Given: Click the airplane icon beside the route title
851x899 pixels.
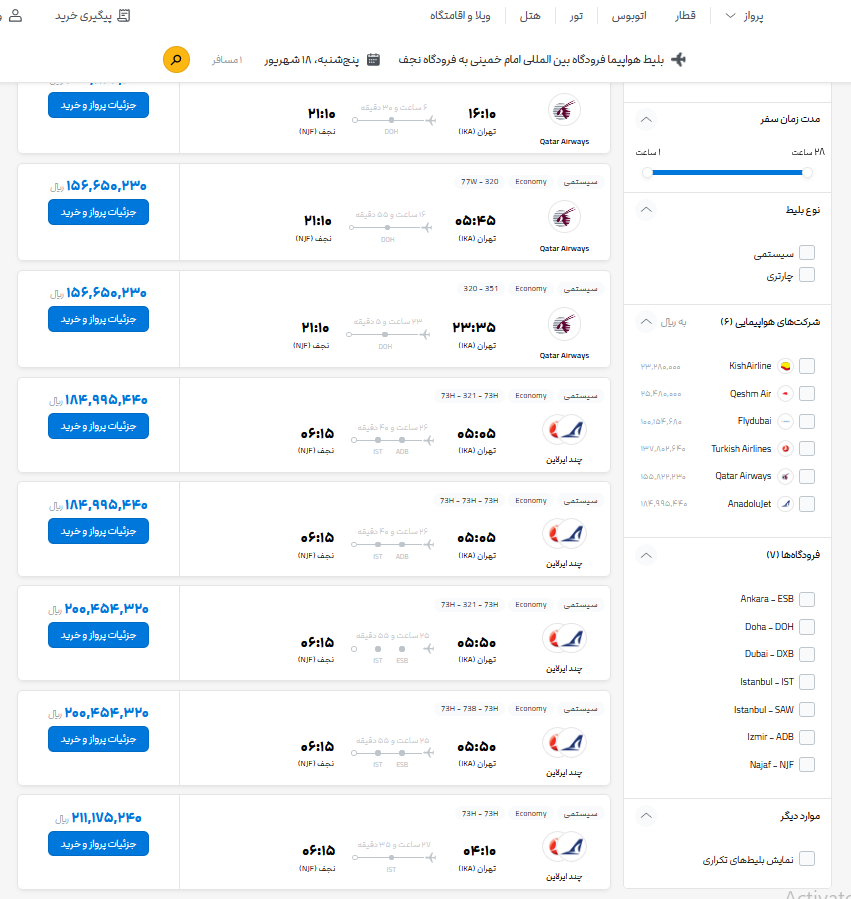Looking at the screenshot, I should 678,59.
